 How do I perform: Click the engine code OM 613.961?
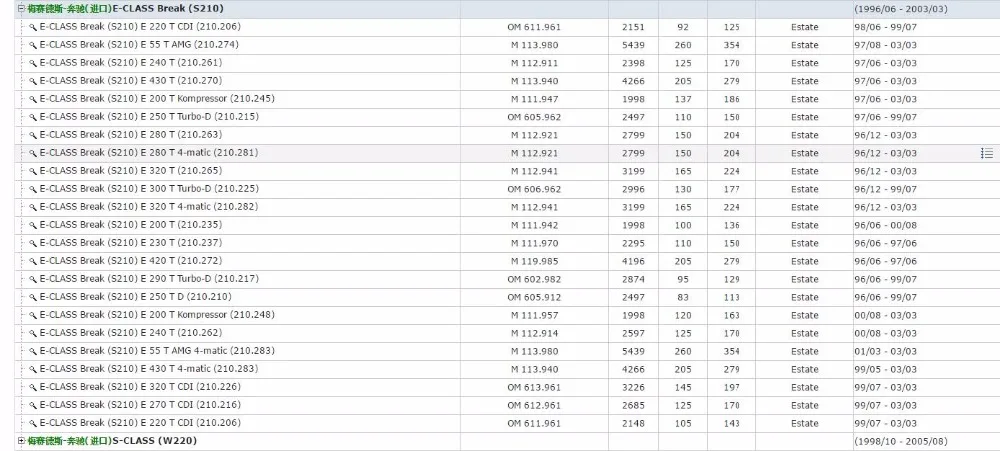coord(534,387)
